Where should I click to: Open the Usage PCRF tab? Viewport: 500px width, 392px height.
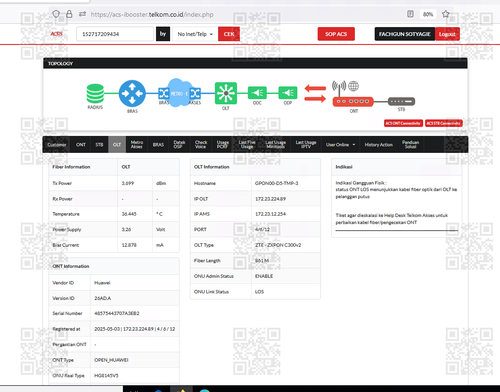[x=223, y=144]
